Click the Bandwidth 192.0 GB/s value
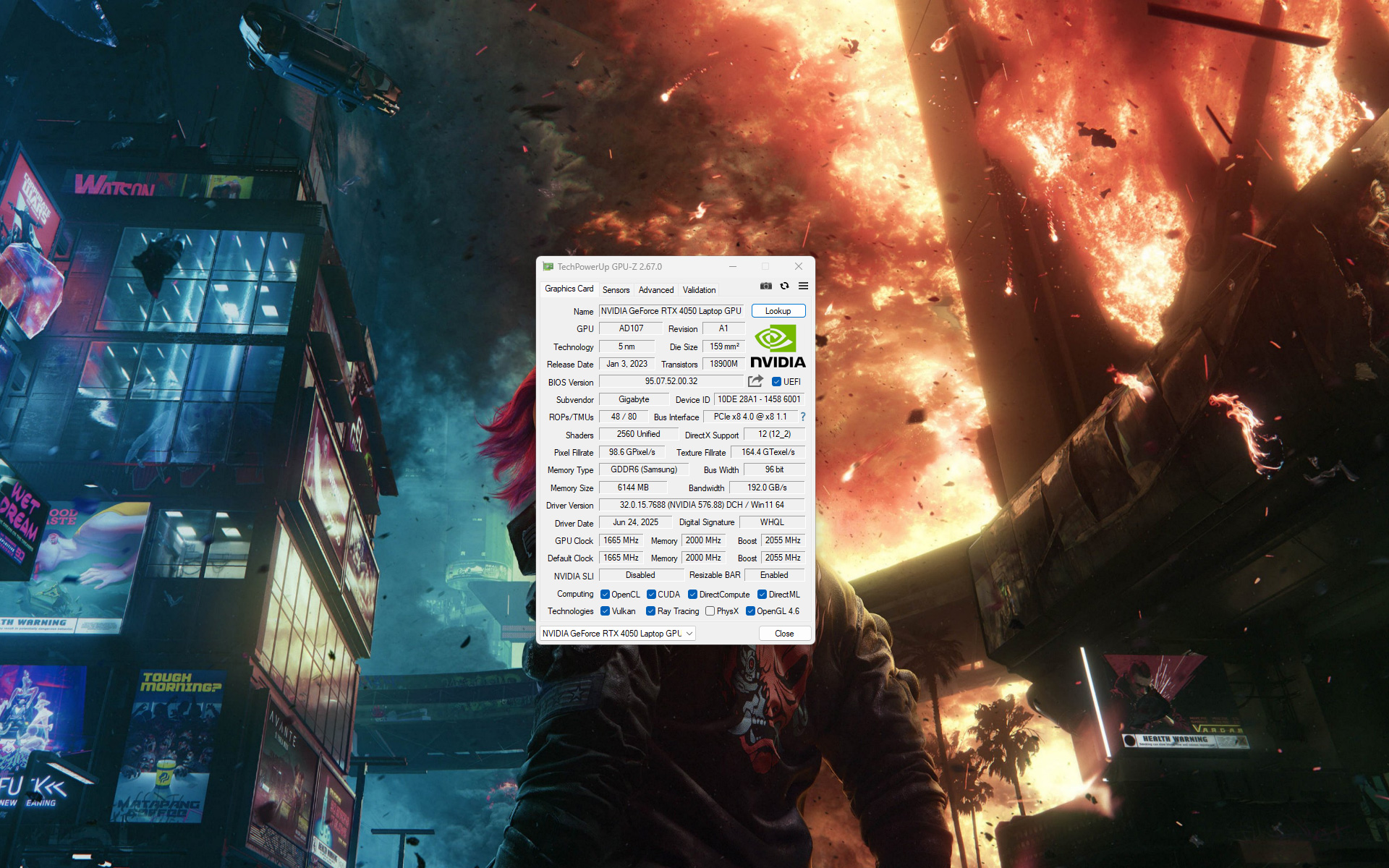Viewport: 1389px width, 868px height. (x=767, y=488)
